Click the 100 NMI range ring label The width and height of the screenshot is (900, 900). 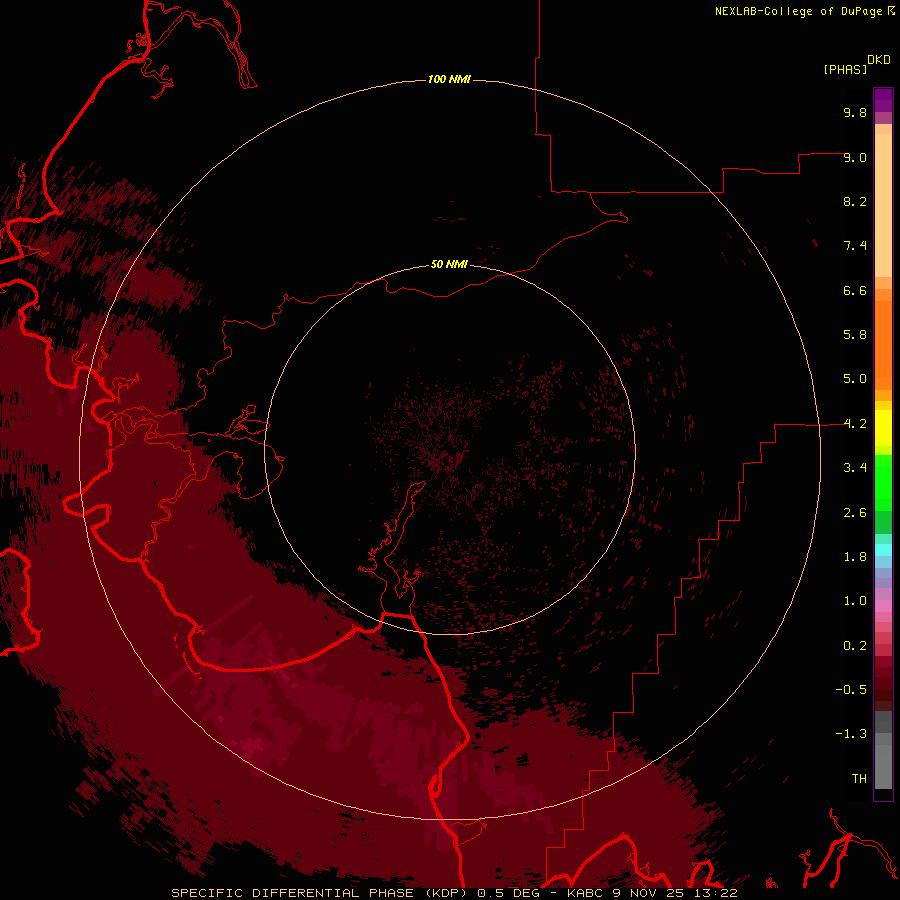tap(449, 79)
